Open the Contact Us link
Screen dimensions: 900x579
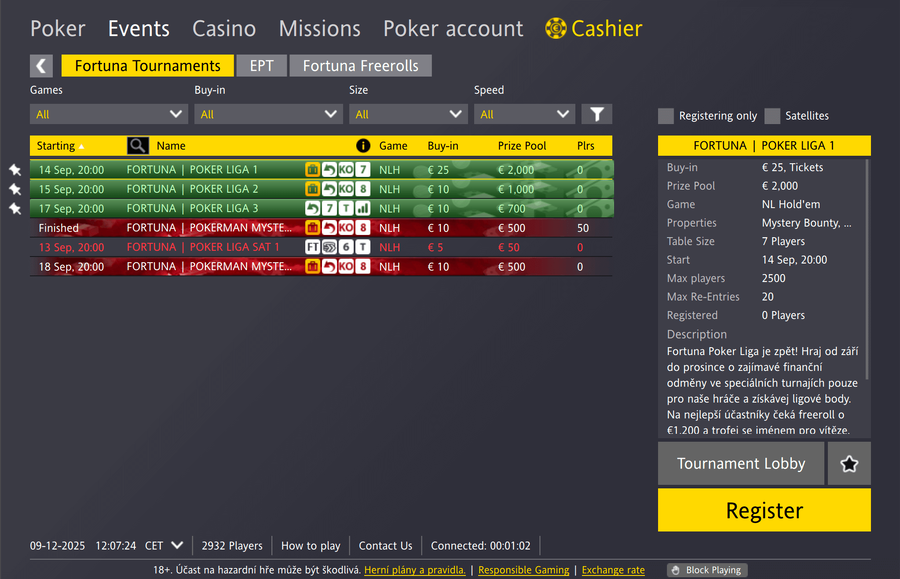tap(386, 546)
